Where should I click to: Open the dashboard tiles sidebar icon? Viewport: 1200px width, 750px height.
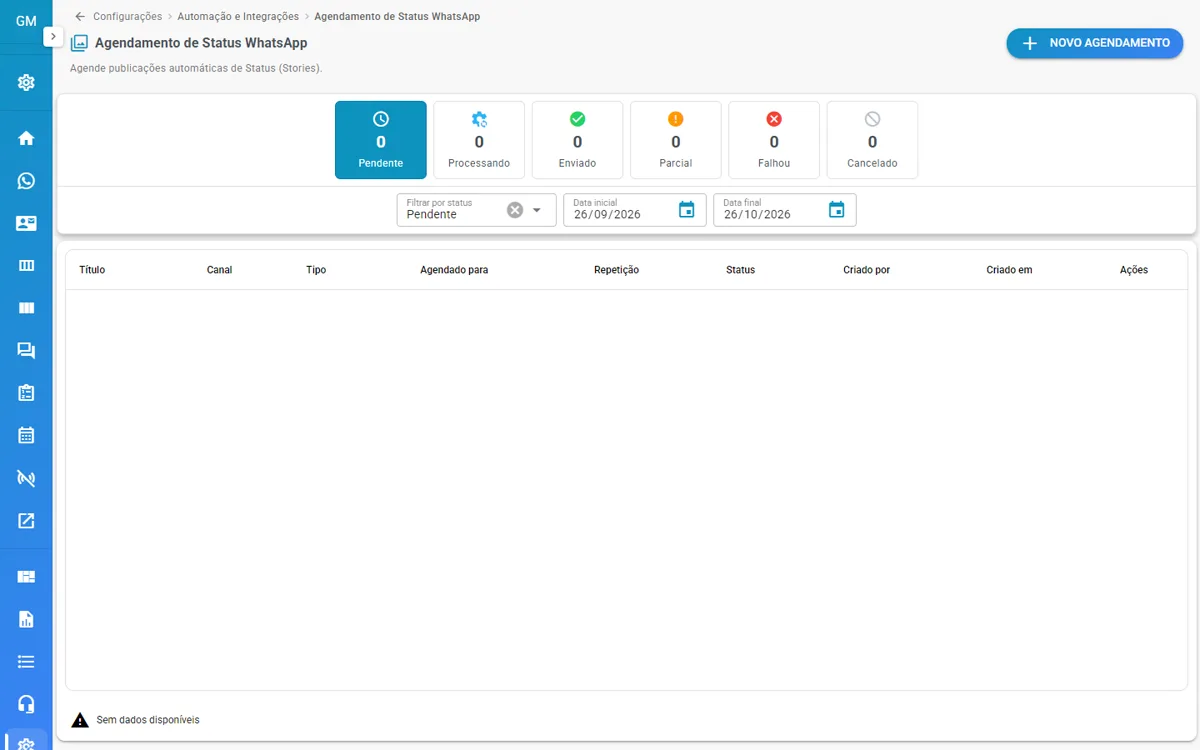pos(26,576)
